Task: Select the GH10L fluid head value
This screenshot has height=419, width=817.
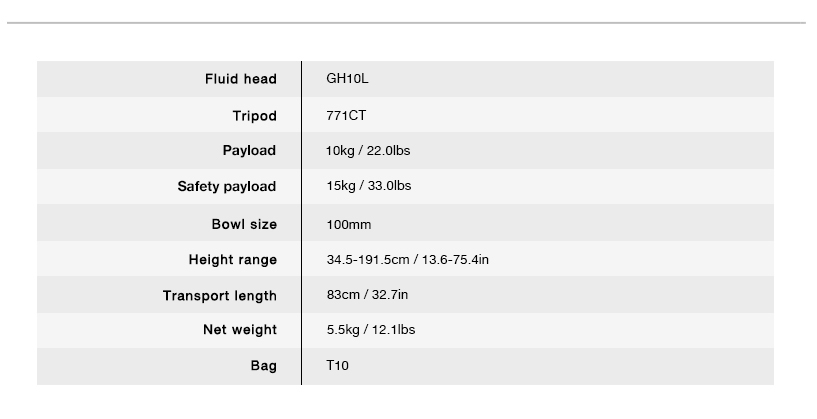Action: 341,79
